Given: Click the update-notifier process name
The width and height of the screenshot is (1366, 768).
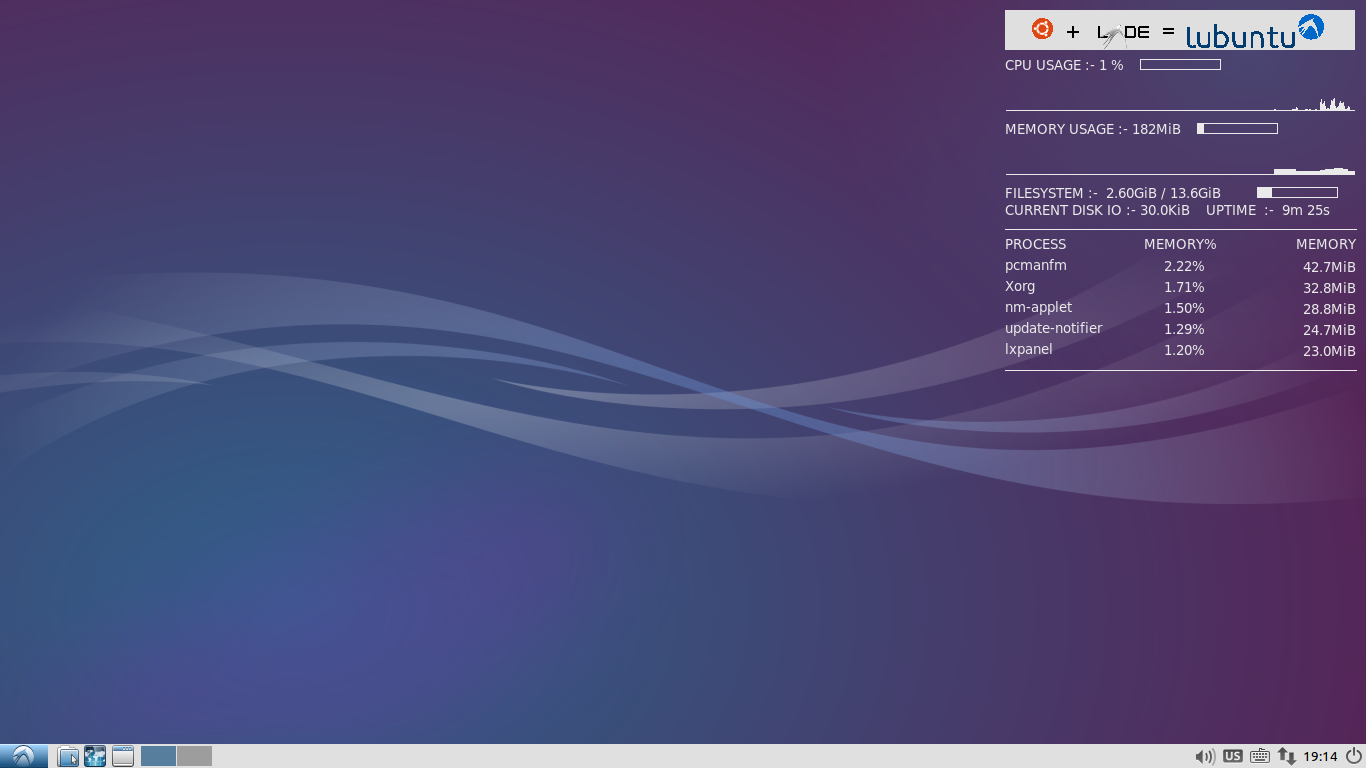Looking at the screenshot, I should coord(1053,328).
